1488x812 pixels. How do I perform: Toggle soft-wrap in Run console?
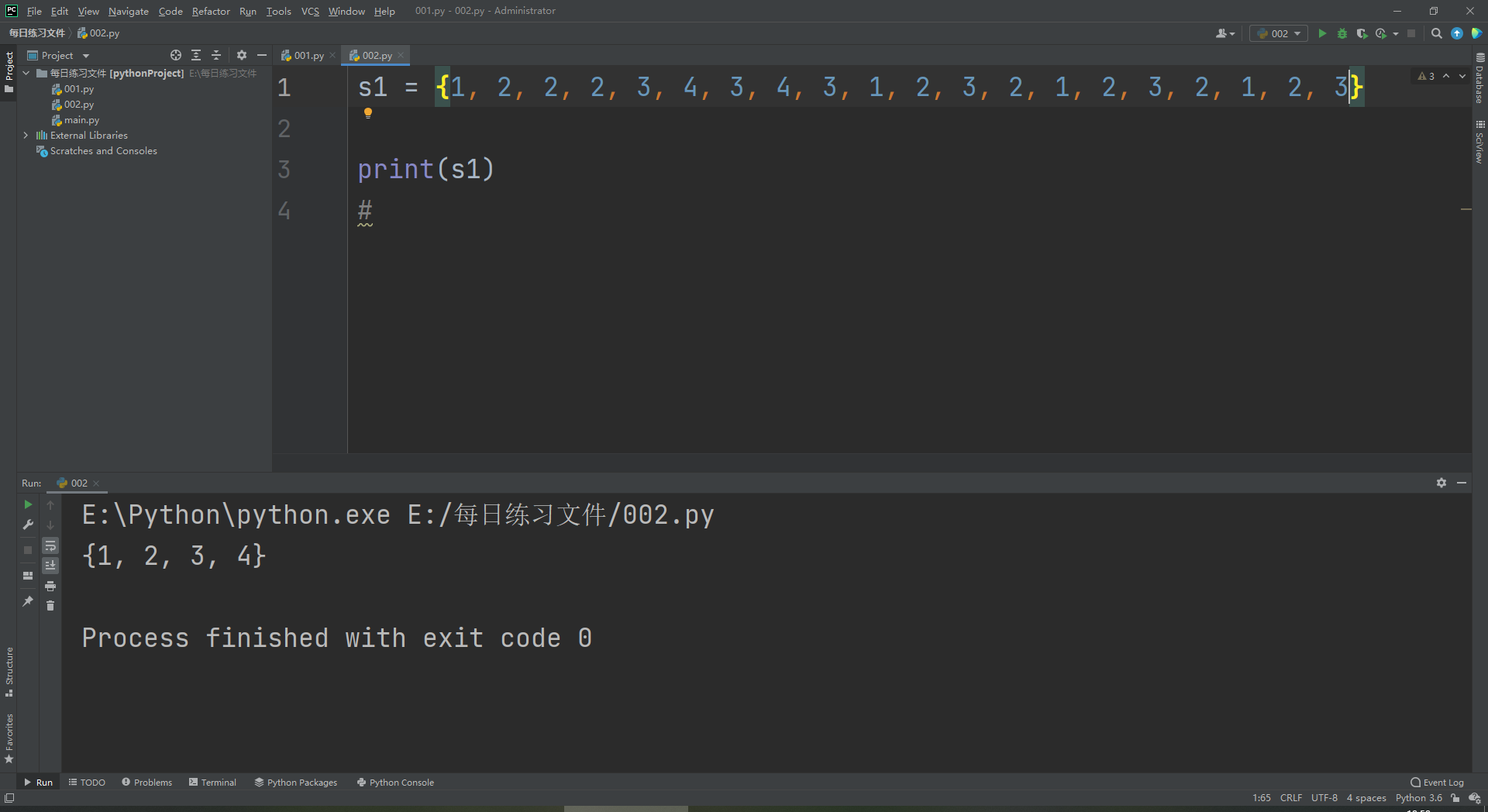pos(50,545)
